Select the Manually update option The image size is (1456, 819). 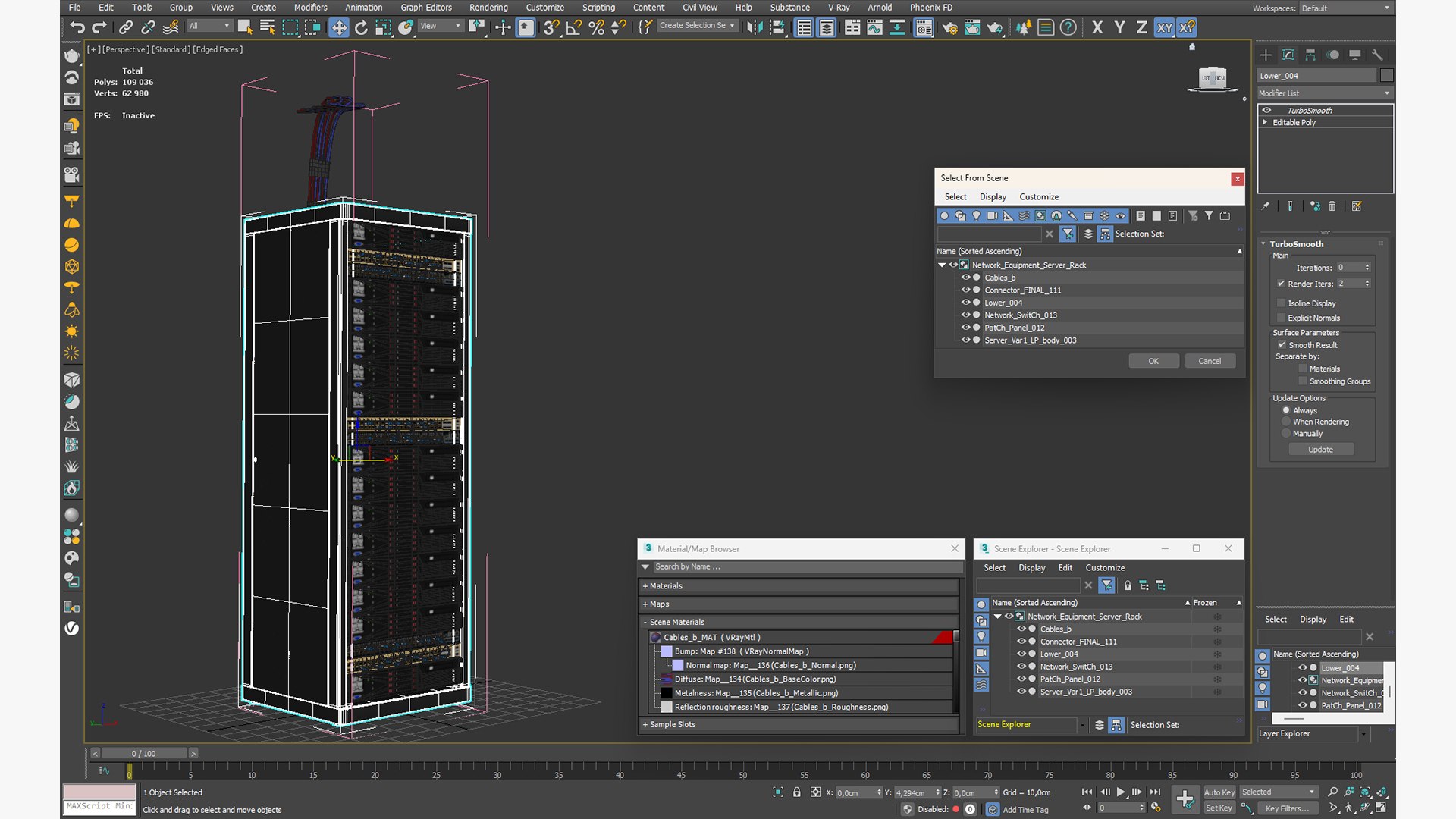[1286, 434]
